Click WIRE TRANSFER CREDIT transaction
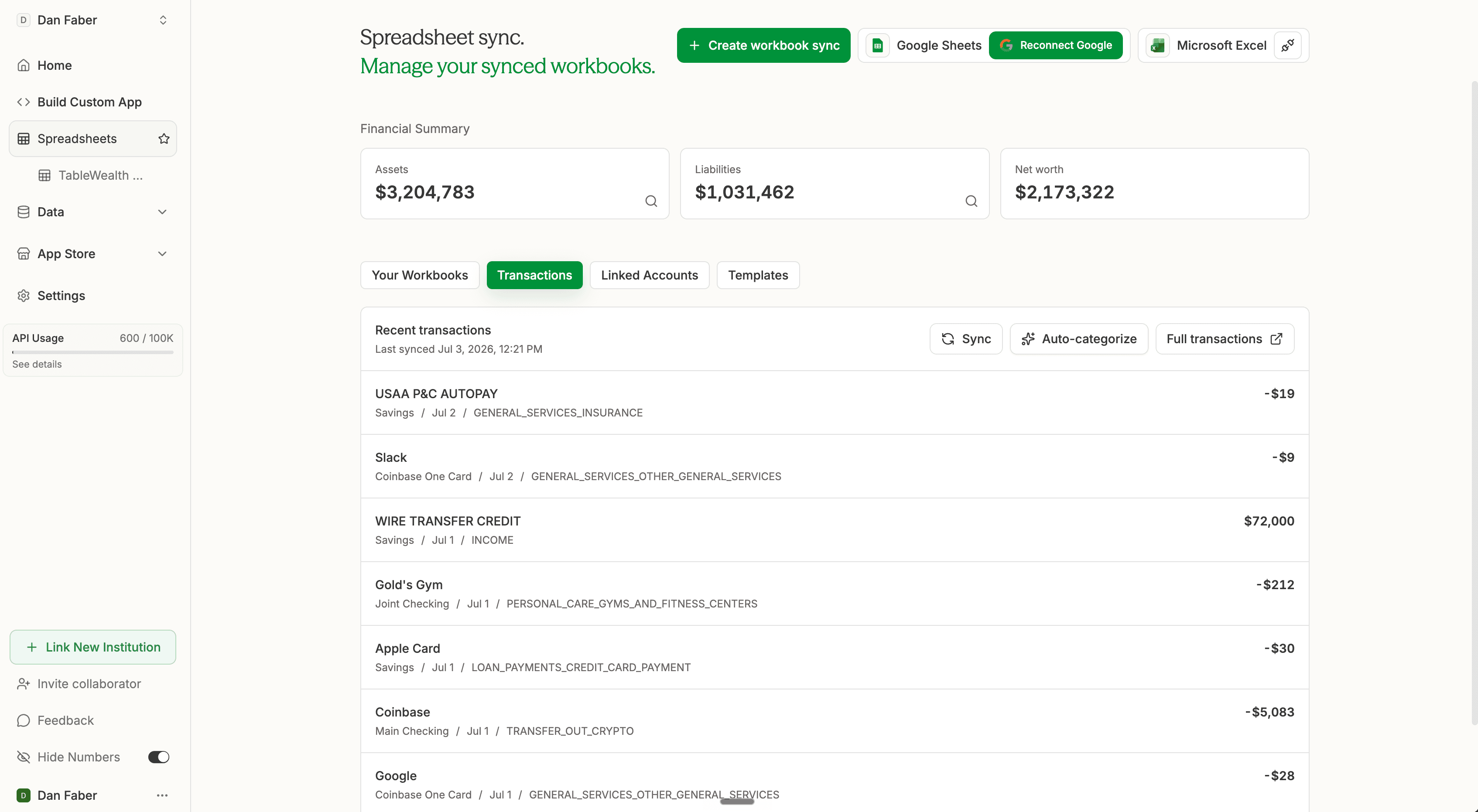 pyautogui.click(x=834, y=530)
